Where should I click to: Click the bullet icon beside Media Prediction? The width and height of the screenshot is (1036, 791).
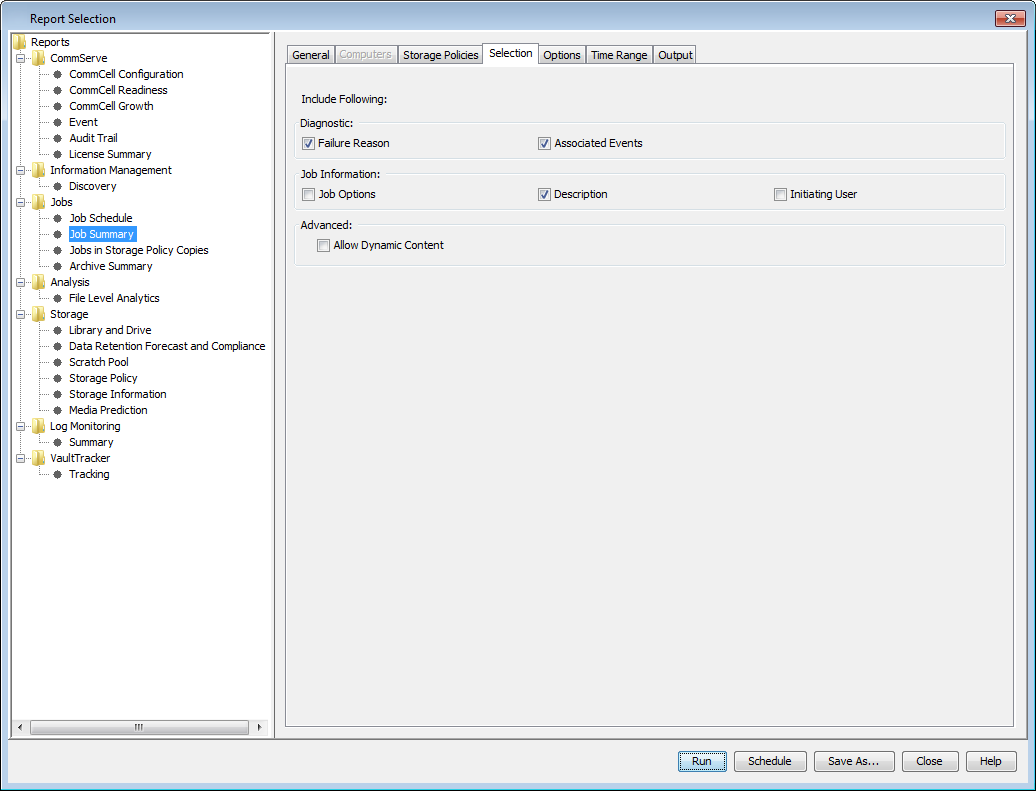pyautogui.click(x=57, y=410)
